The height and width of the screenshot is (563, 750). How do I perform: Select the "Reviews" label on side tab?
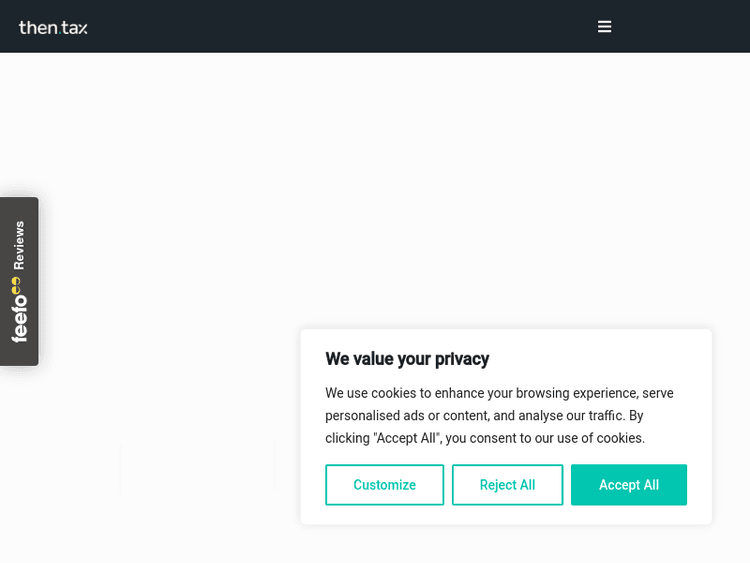pos(19,245)
